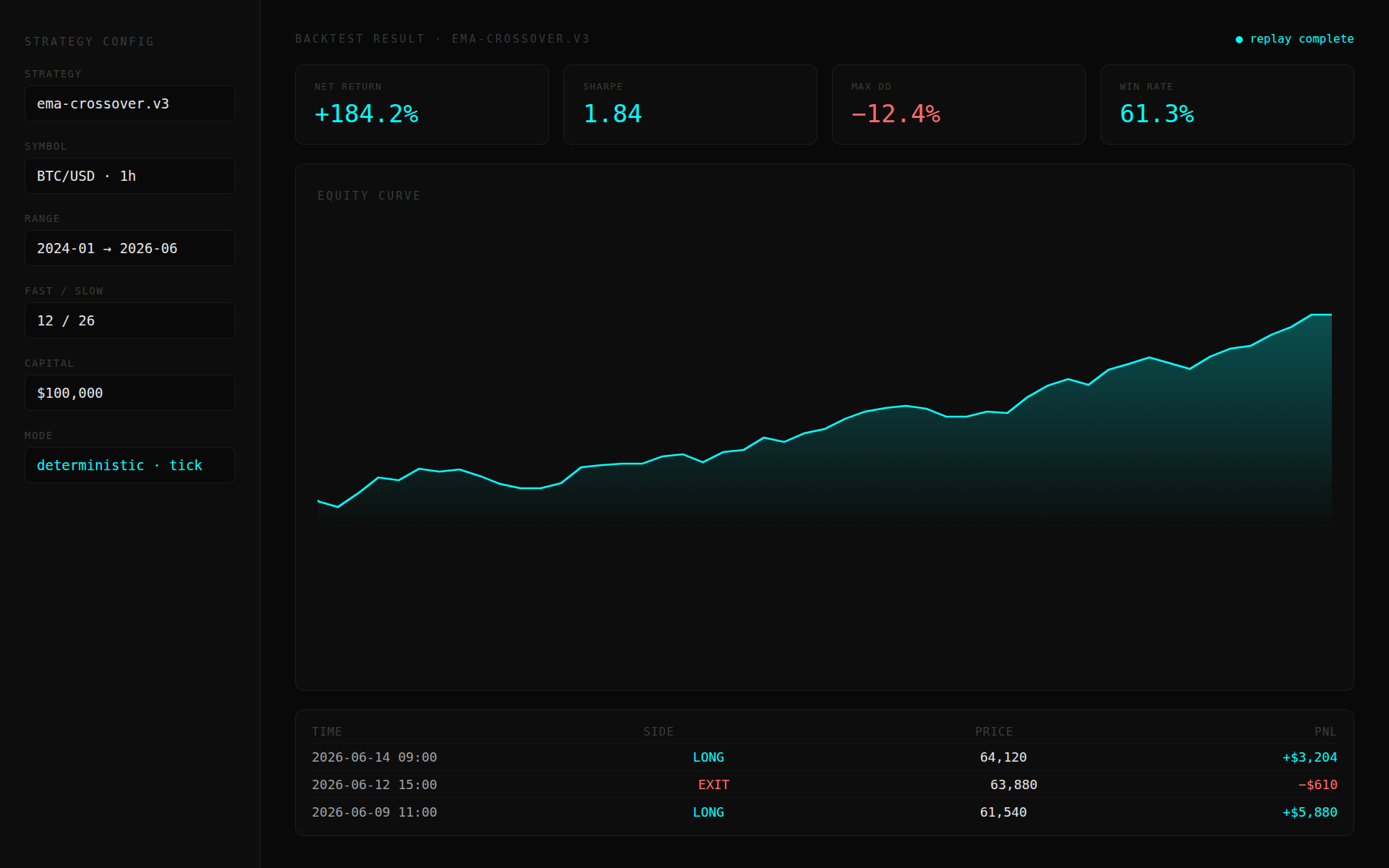Select the trade timestamp 2026-06-14 09:00
The height and width of the screenshot is (868, 1389).
coord(374,757)
